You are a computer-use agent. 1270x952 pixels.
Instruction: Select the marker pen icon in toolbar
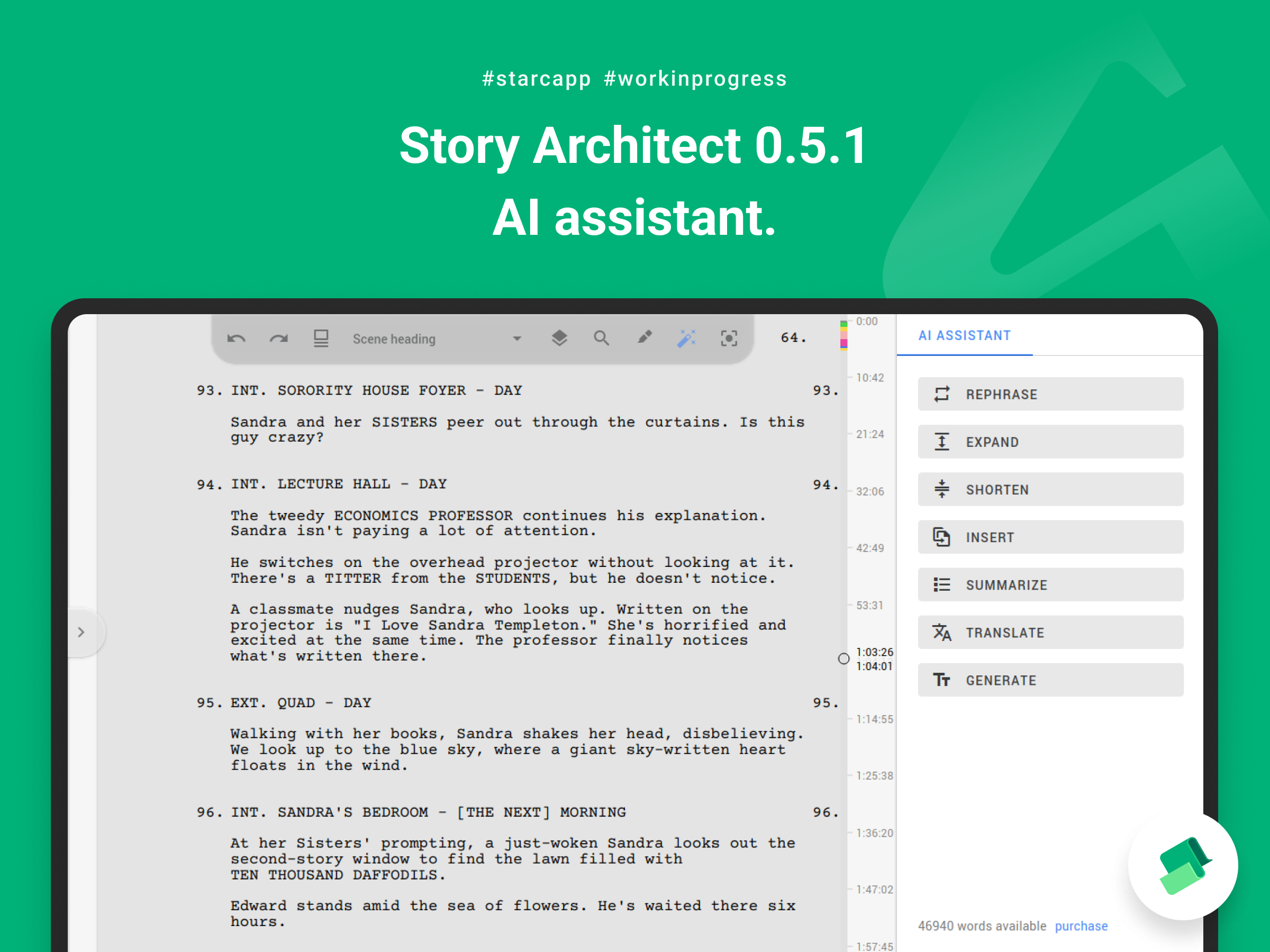(644, 337)
